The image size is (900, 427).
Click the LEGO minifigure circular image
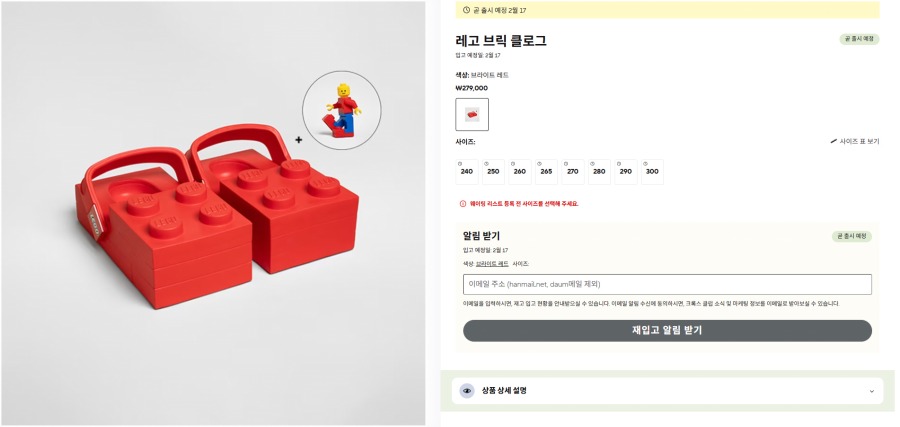342,109
